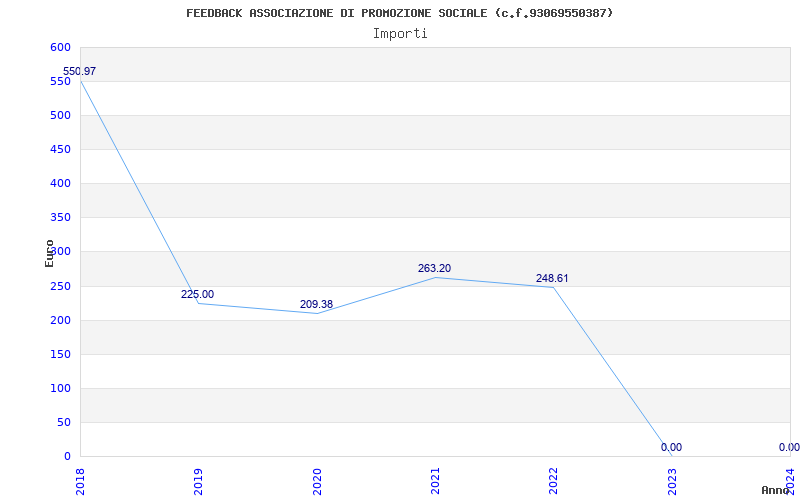Viewport: 800px width, 500px height.
Task: Click the 2024 x-axis label
Action: pos(790,481)
